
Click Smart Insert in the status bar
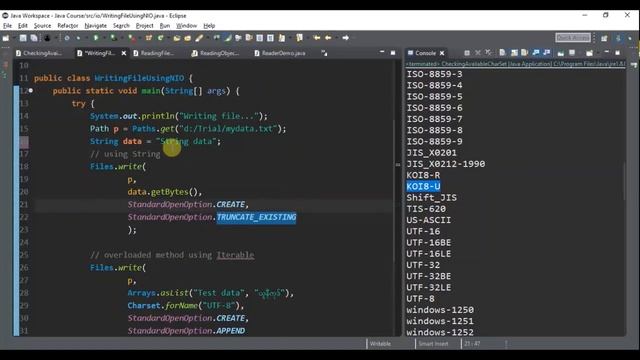pos(433,344)
